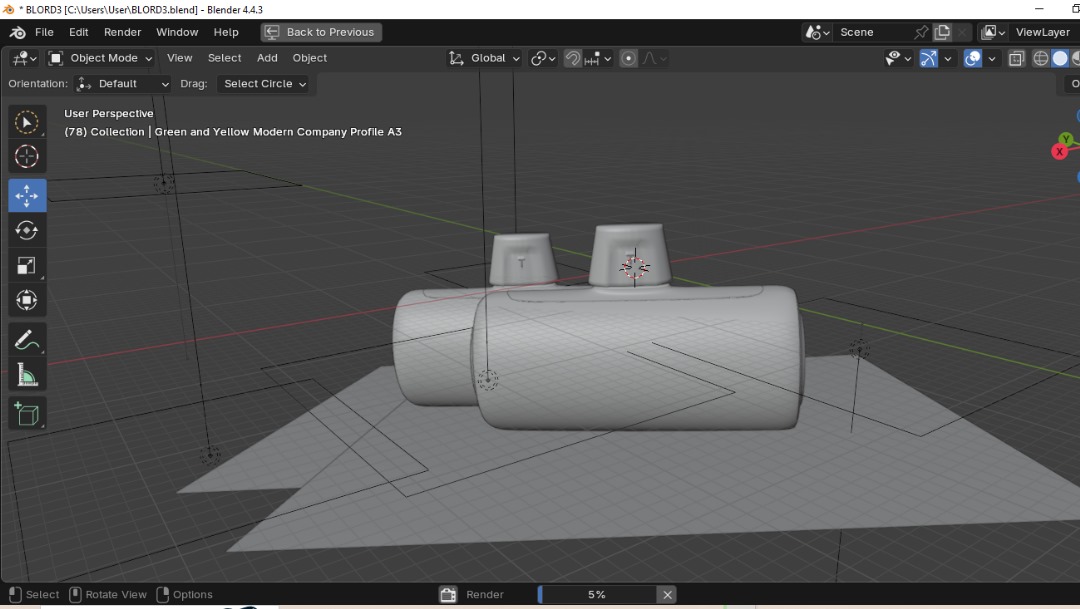
Task: Open the viewport Object menu
Action: (310, 59)
